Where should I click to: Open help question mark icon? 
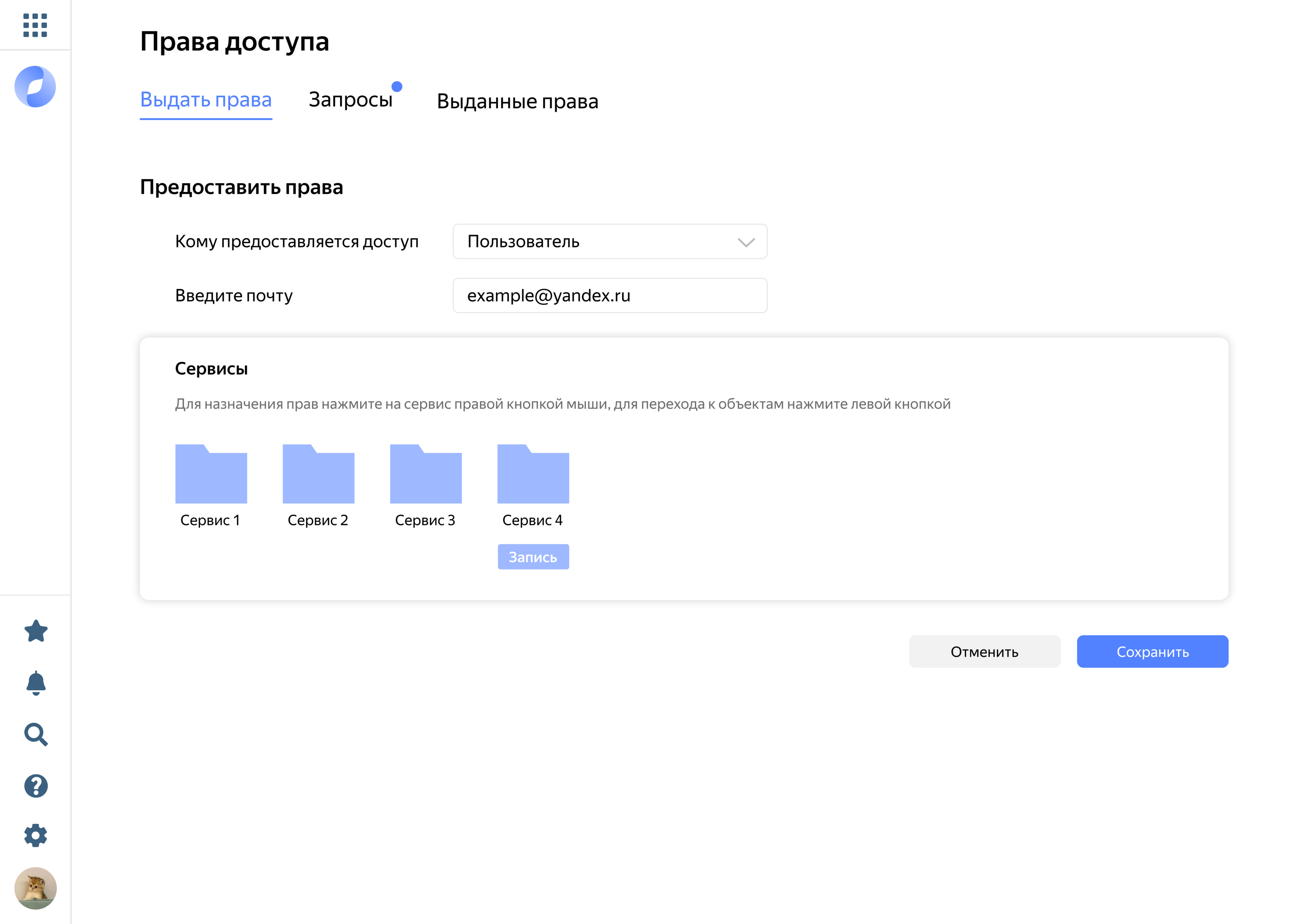point(36,786)
